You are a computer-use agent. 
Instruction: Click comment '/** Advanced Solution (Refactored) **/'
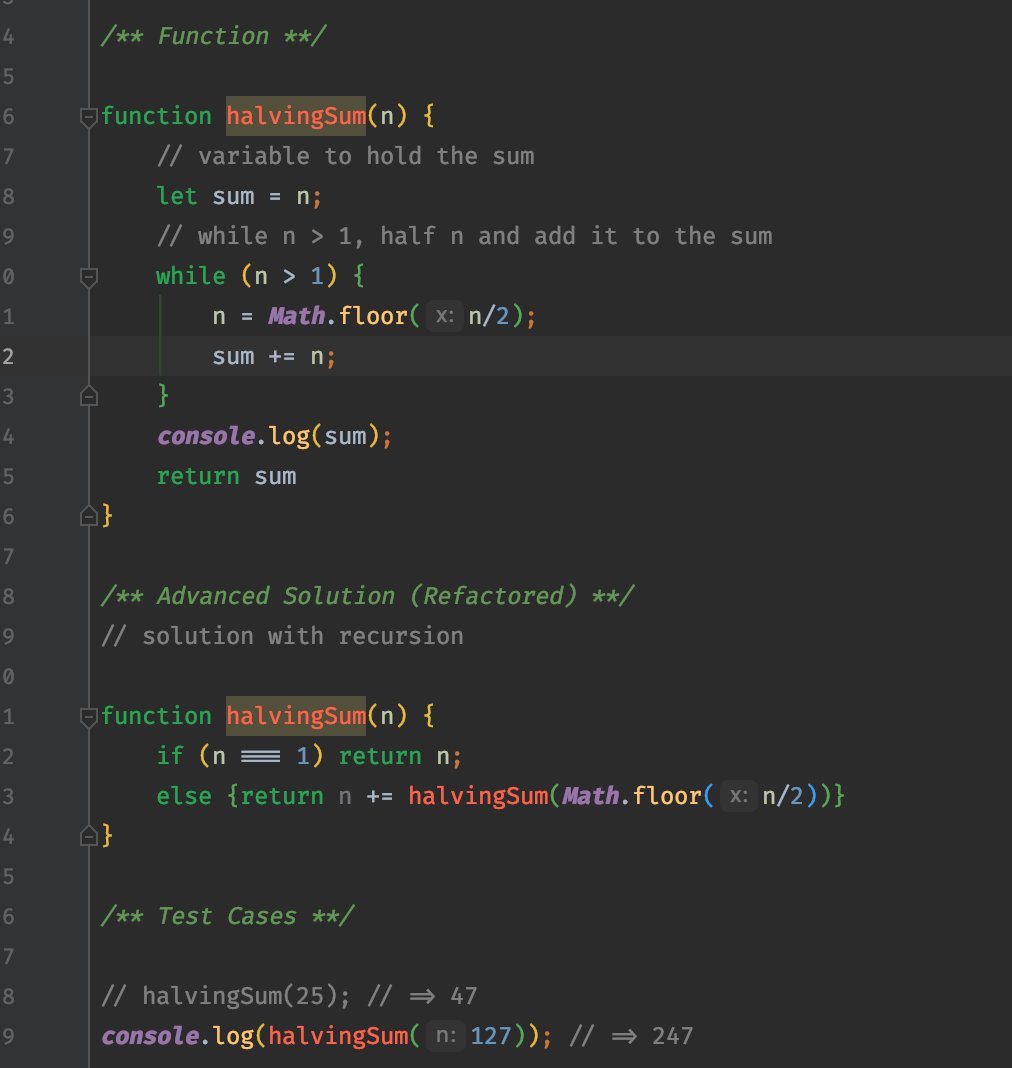[367, 596]
